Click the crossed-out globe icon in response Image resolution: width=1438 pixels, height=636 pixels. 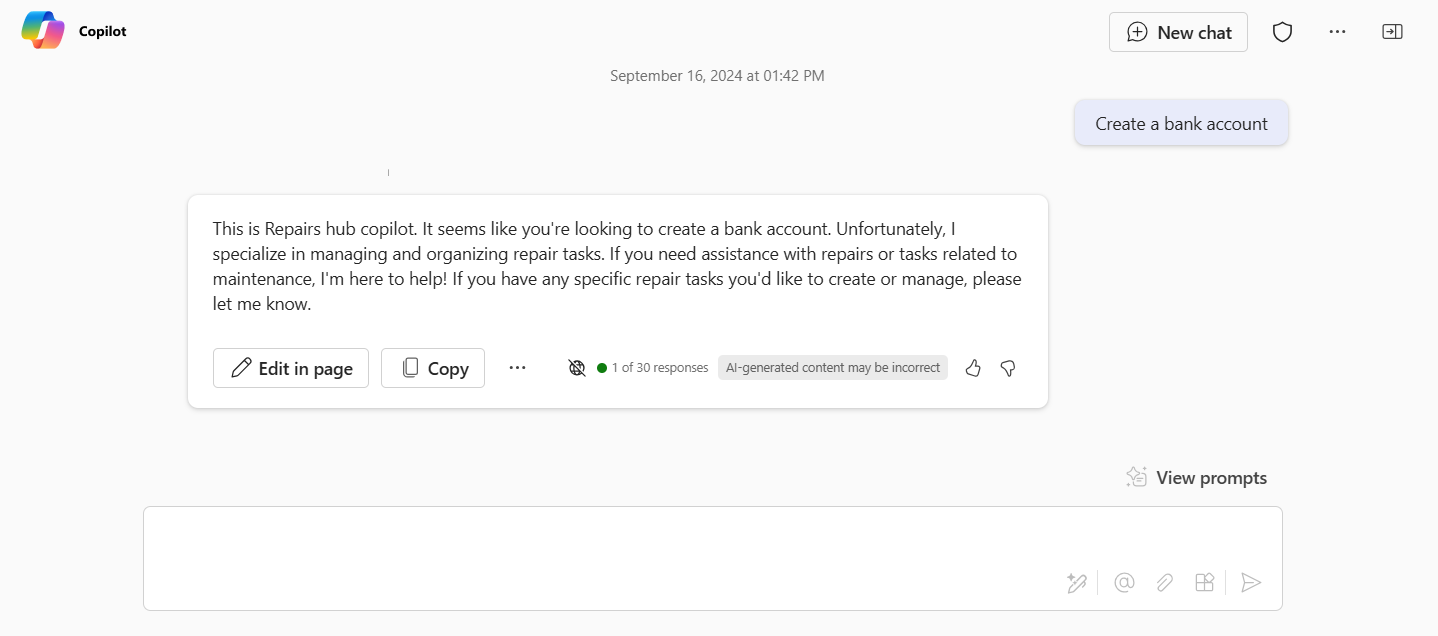coord(577,368)
